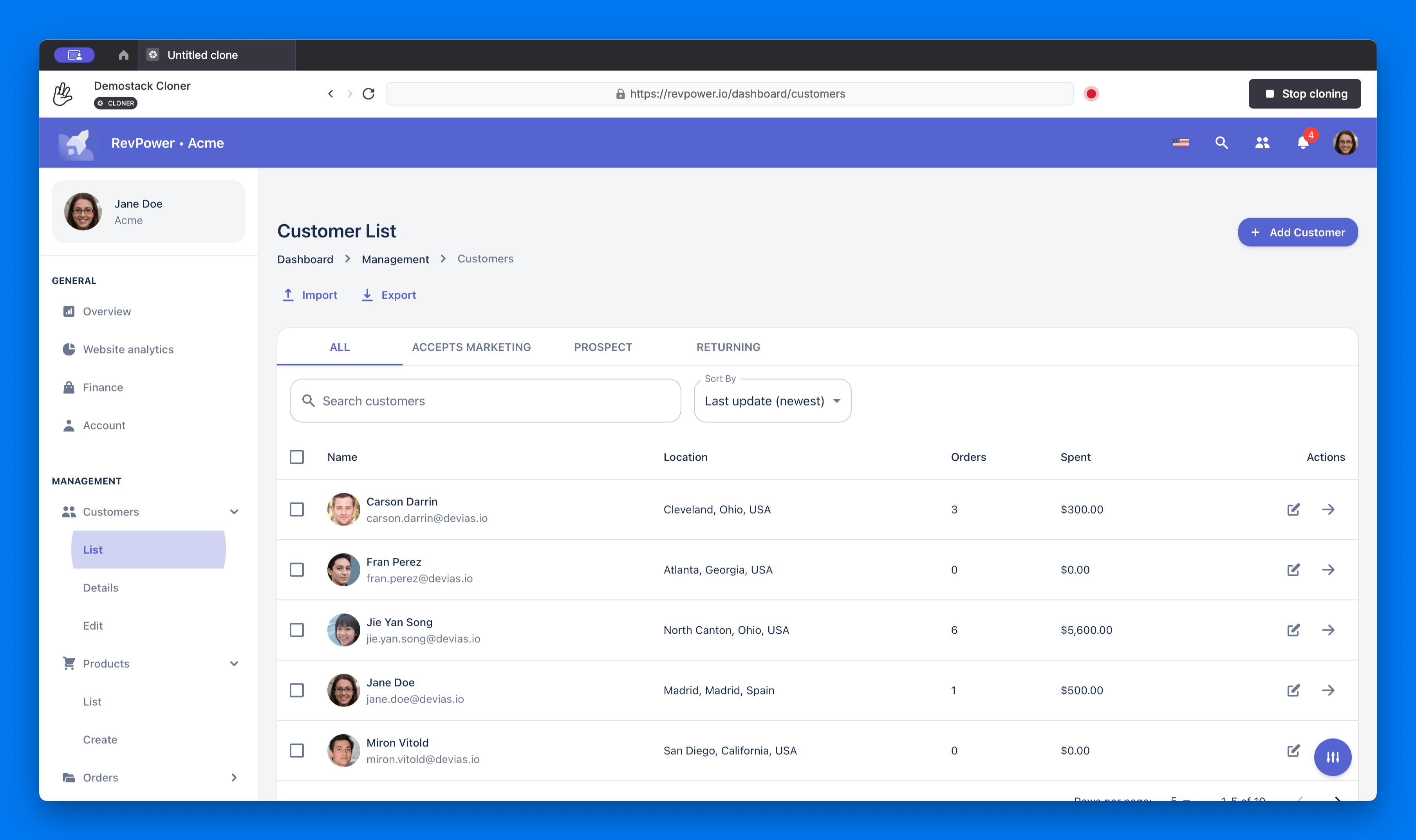Go back with browser back arrow
This screenshot has width=1416, height=840.
tap(331, 94)
